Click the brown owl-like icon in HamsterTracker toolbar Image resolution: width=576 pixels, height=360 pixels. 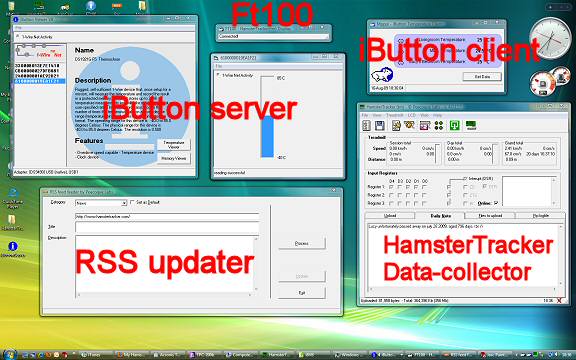[x=409, y=125]
